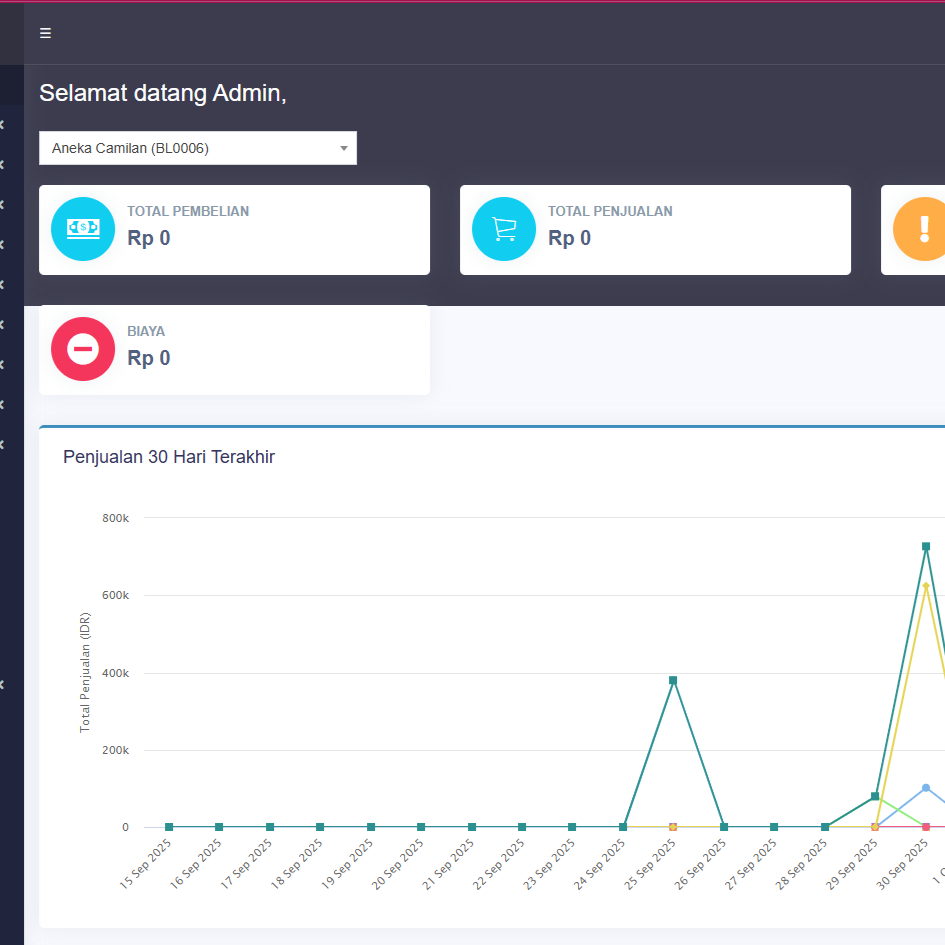
Task: Click the Rp 0 value under Total Penjualan
Action: (x=569, y=238)
